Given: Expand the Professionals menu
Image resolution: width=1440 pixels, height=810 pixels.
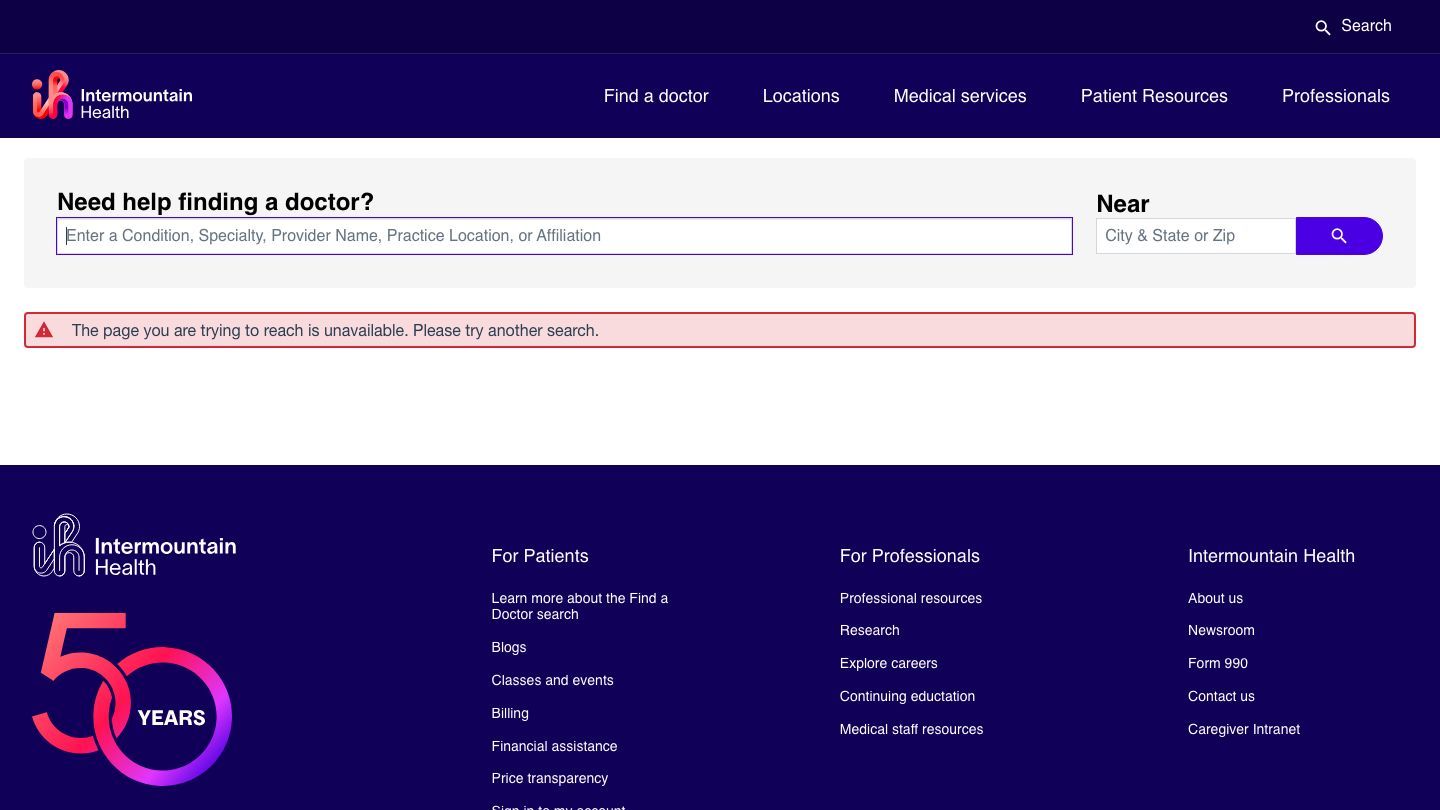Looking at the screenshot, I should pyautogui.click(x=1335, y=96).
